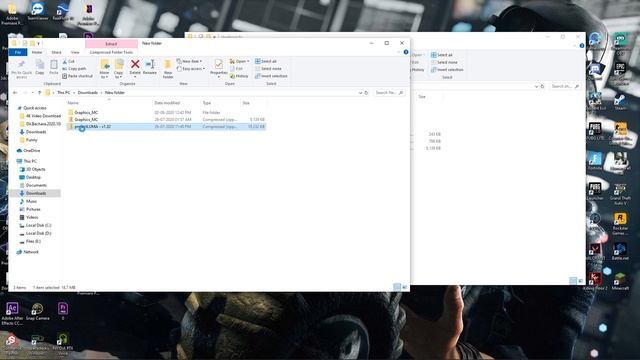Click History in front window's Open group
Image resolution: width=640 pixels, height=360 pixels.
(239, 76)
